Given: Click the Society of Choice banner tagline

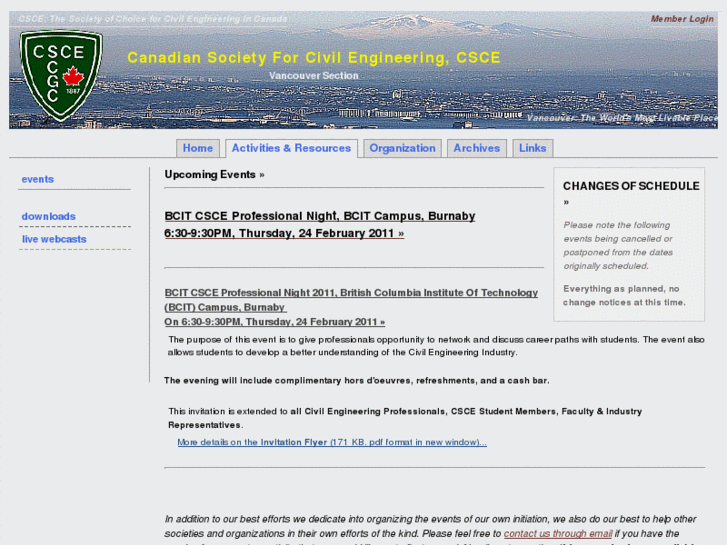Looking at the screenshot, I should click(153, 19).
